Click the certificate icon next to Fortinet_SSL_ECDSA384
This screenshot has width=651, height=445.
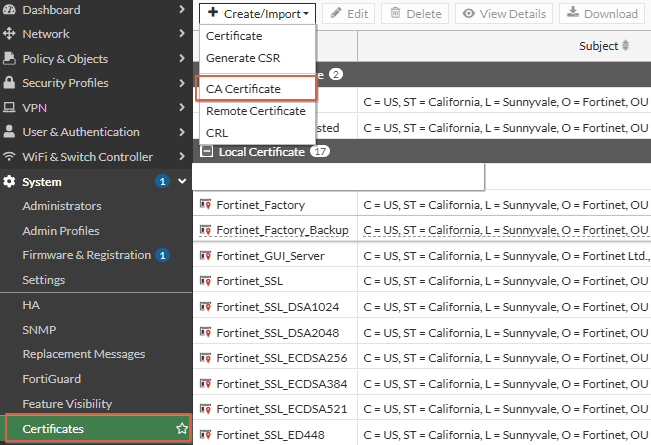click(206, 383)
